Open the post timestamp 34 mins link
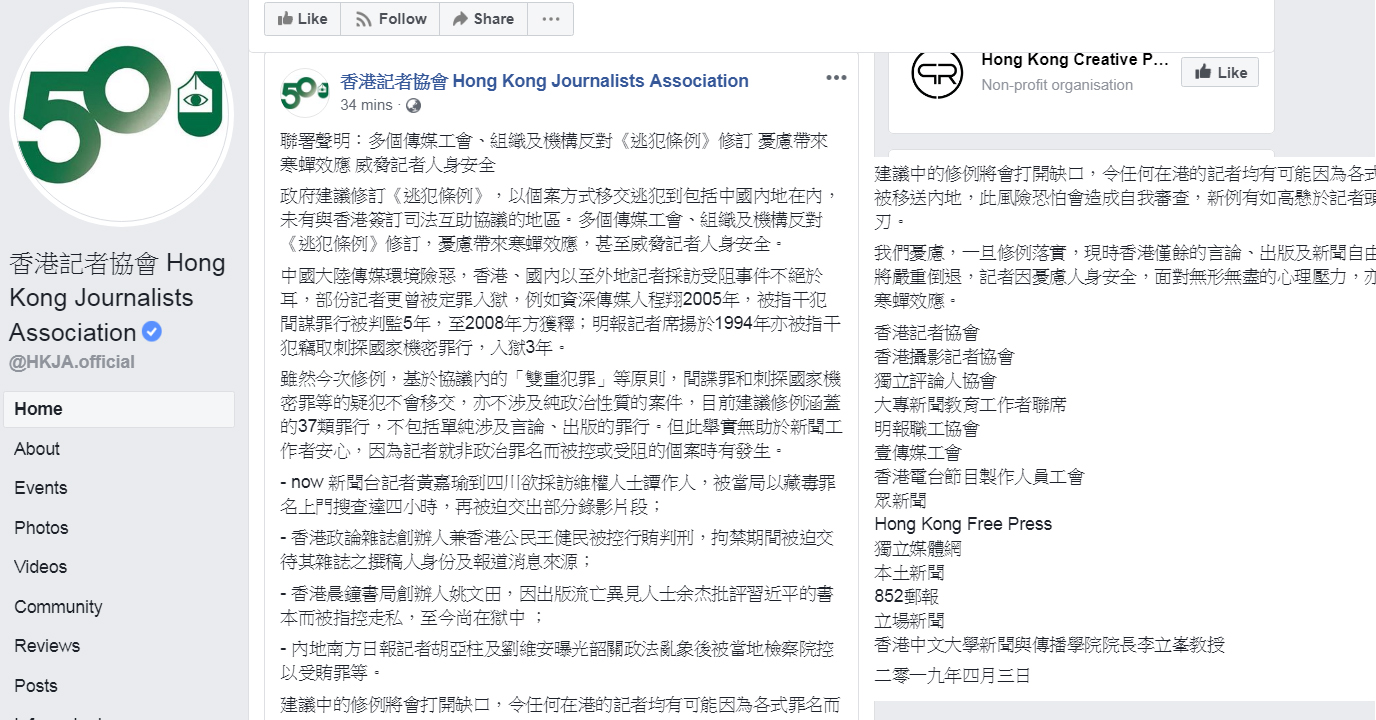 tap(366, 105)
